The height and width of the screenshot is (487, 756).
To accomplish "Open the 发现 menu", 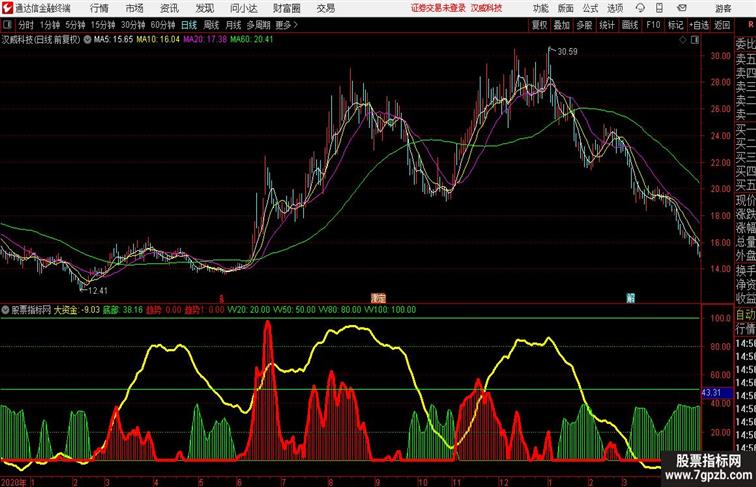I will coord(204,8).
